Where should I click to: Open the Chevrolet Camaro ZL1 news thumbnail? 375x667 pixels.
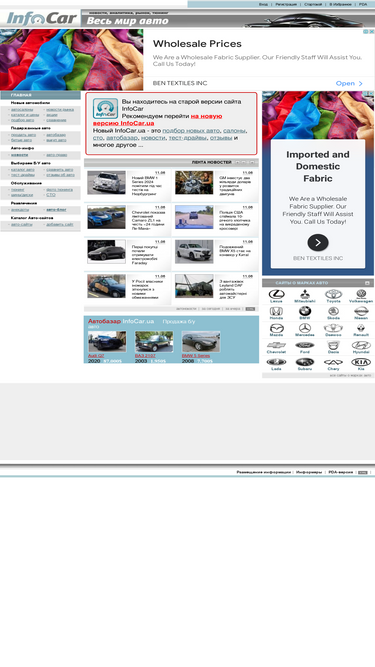tap(106, 217)
